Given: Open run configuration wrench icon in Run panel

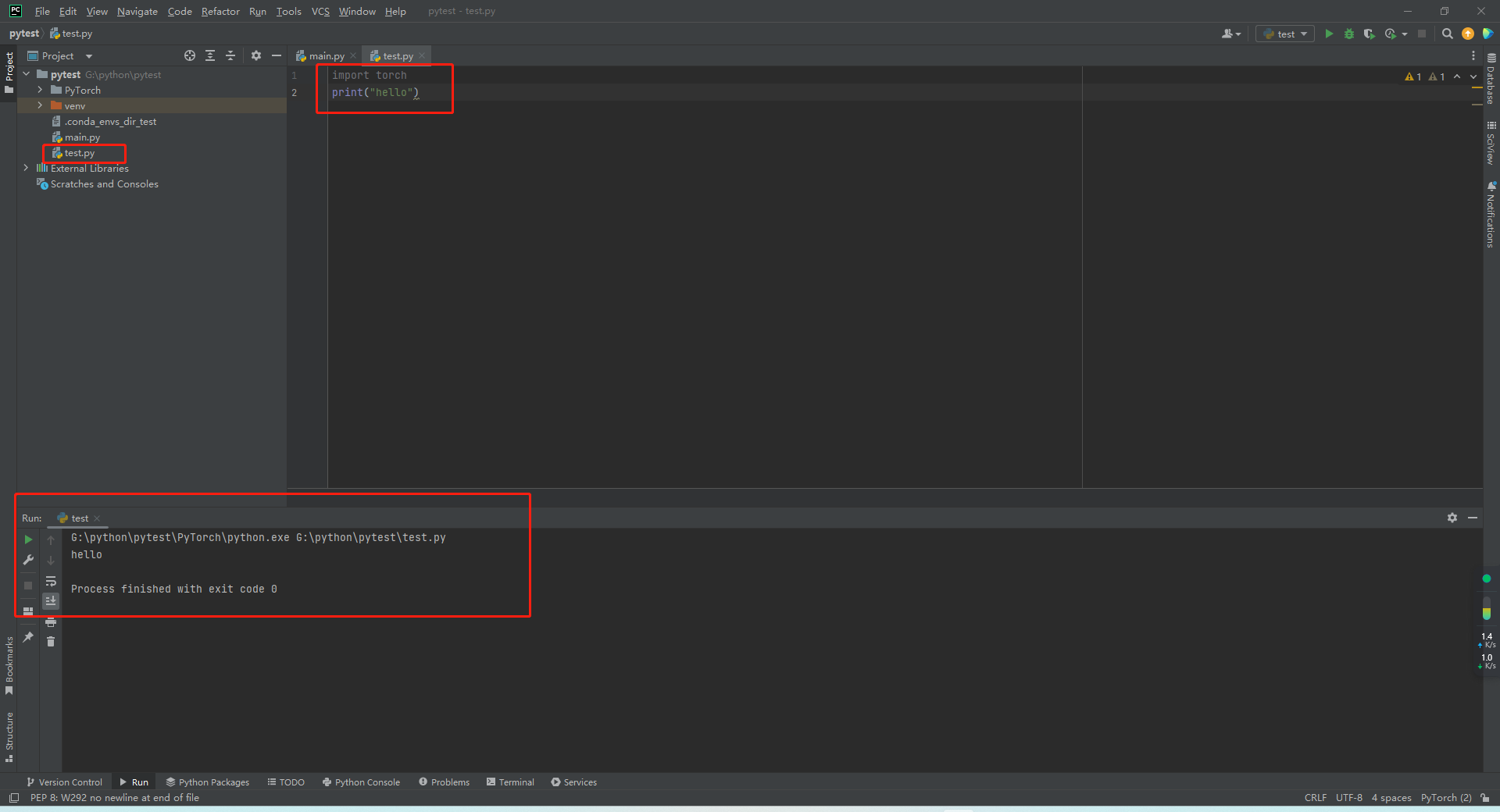Looking at the screenshot, I should [28, 560].
